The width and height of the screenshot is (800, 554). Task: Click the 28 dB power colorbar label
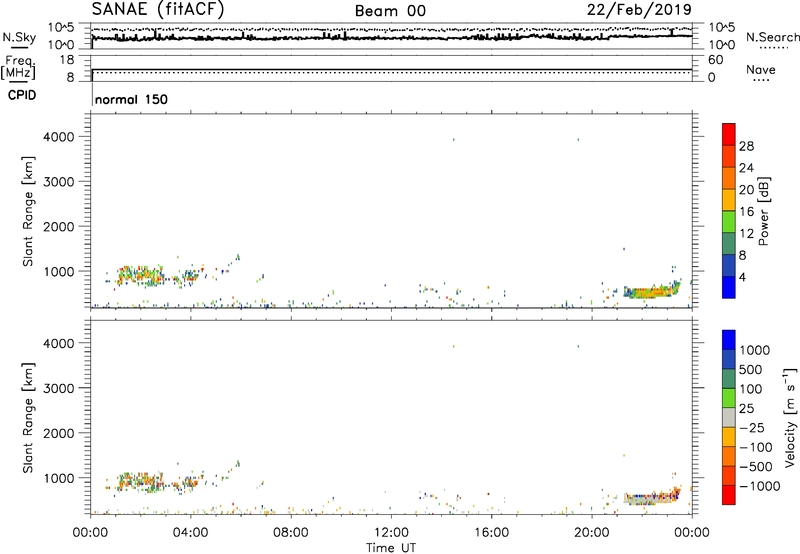point(746,146)
